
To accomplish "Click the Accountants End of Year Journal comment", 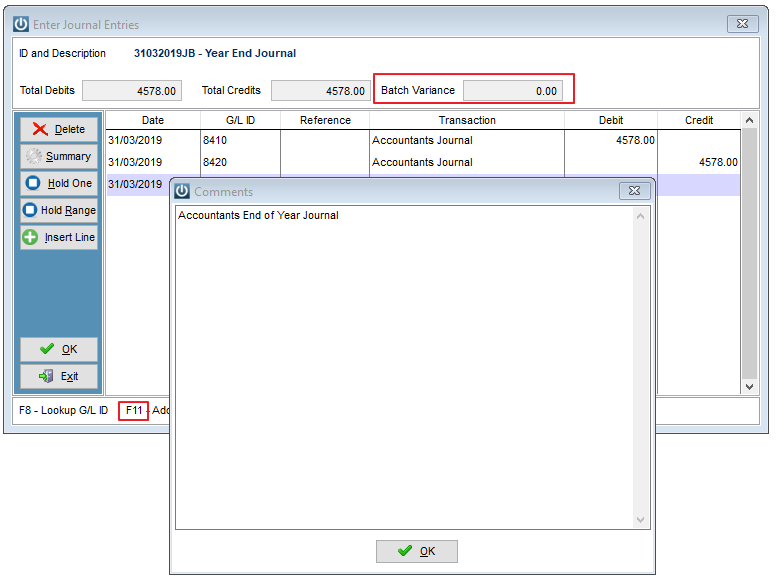I will coord(258,216).
